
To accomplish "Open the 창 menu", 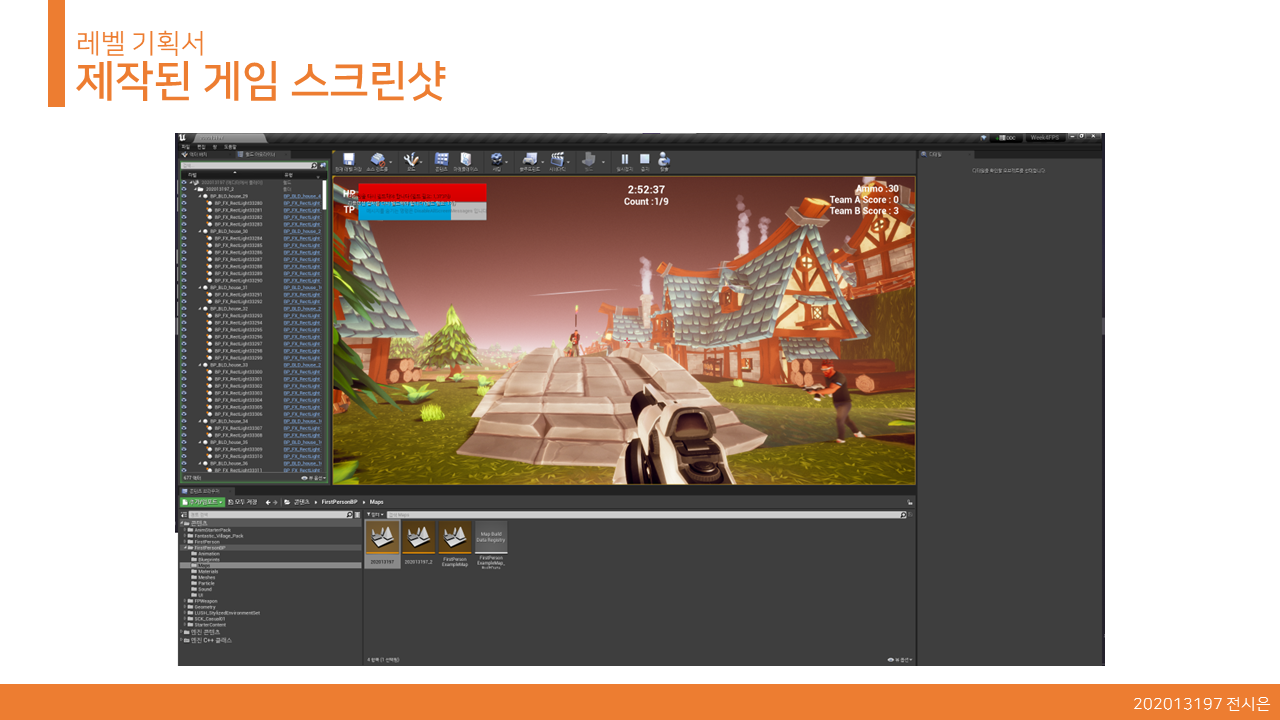I will pyautogui.click(x=214, y=146).
